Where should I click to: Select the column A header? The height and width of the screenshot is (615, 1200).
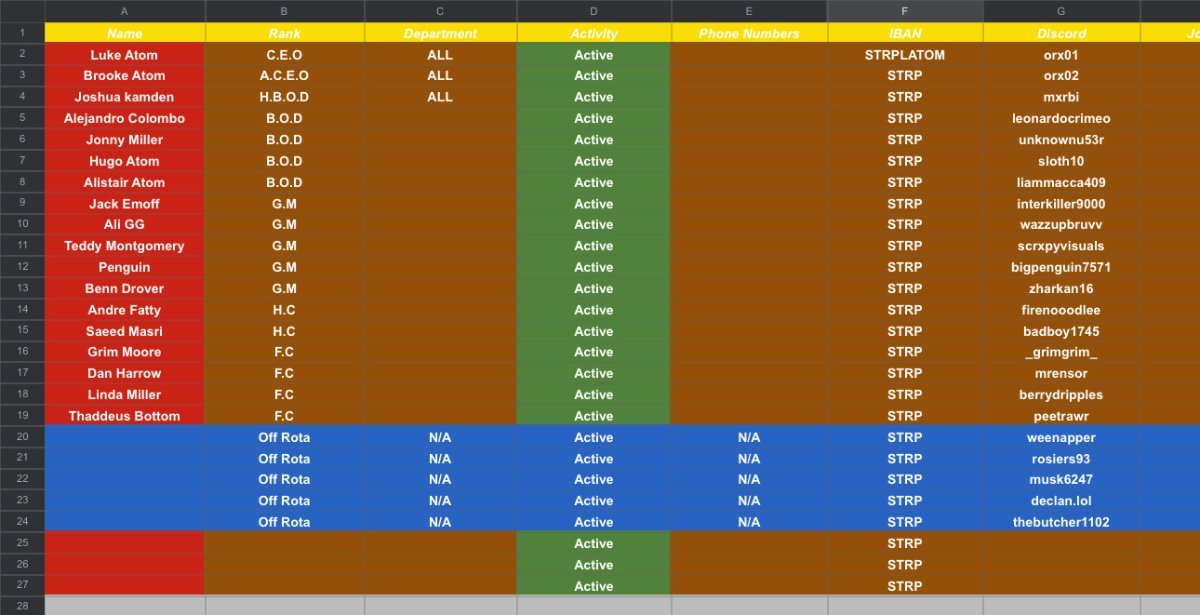[x=124, y=11]
